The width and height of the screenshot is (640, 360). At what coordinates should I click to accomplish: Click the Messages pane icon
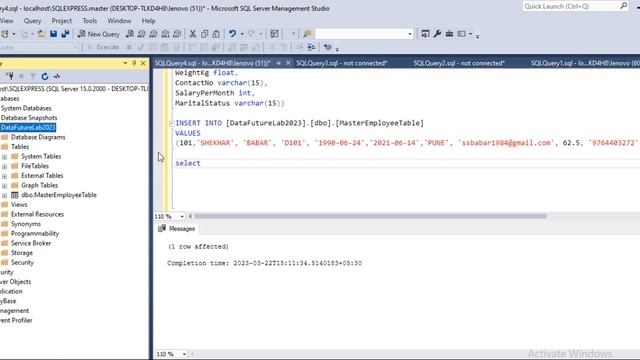click(x=162, y=229)
